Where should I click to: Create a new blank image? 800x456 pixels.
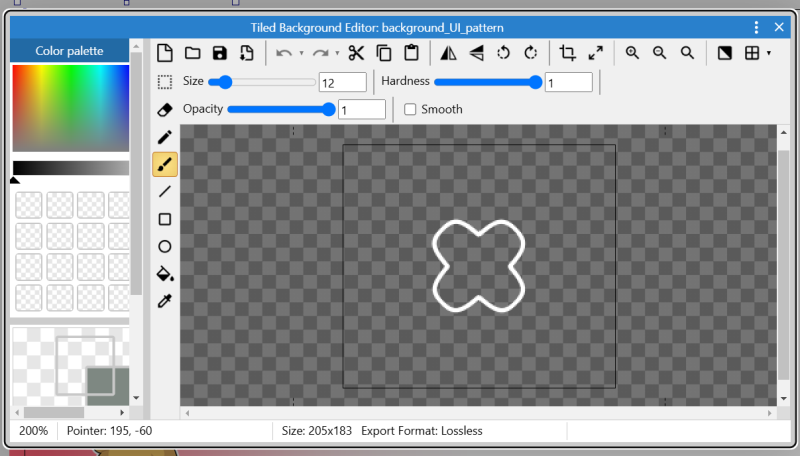(165, 53)
